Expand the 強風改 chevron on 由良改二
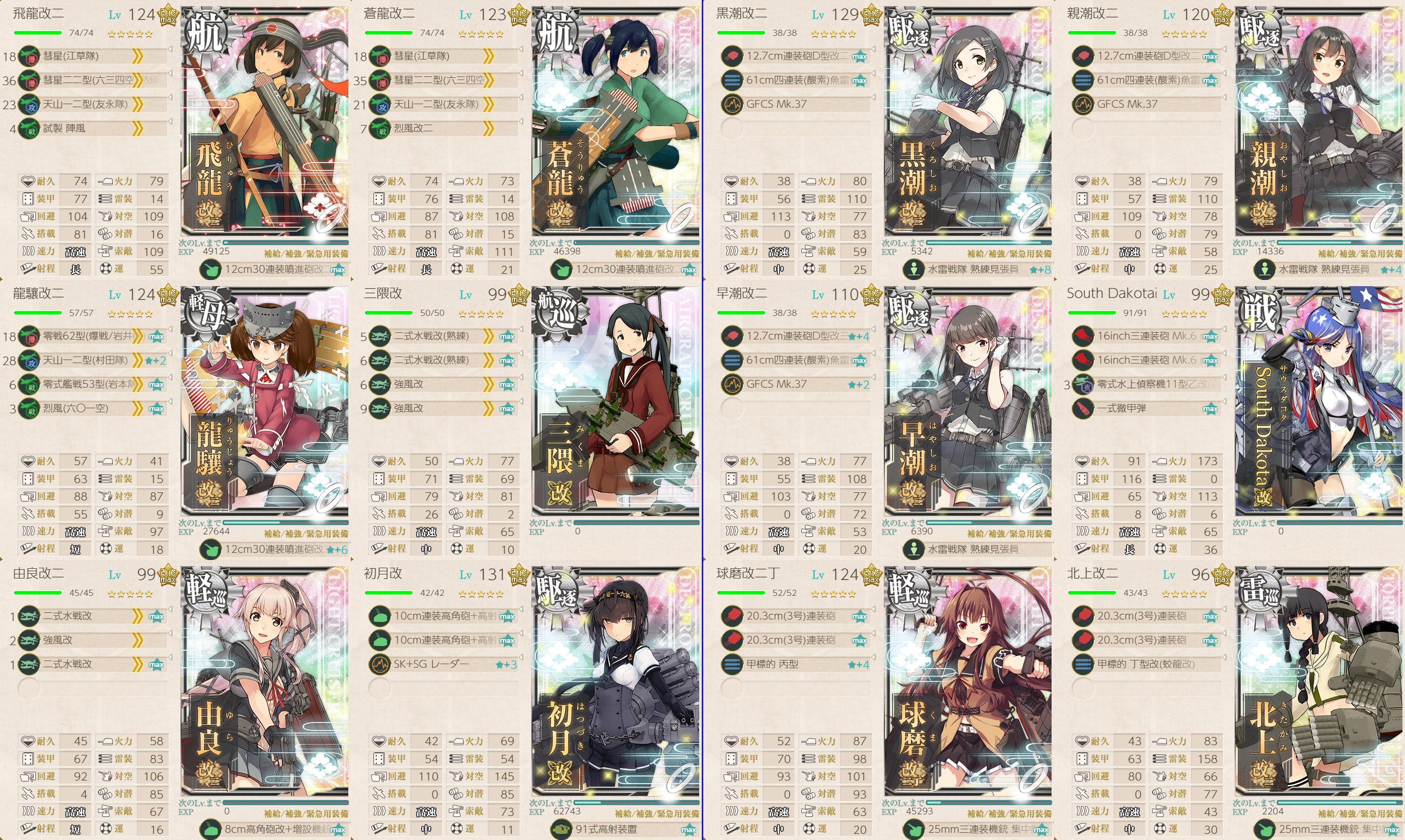The width and height of the screenshot is (1405, 840). [x=137, y=640]
